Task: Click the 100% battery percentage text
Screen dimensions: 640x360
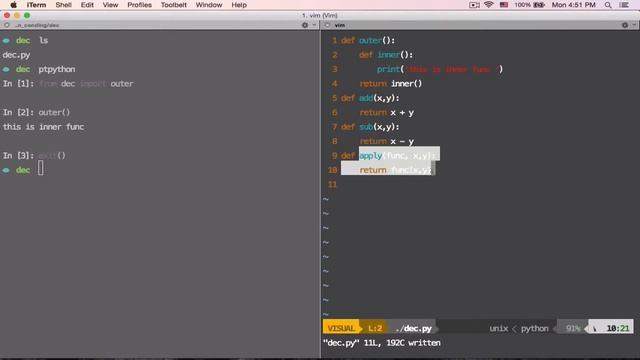Action: click(x=522, y=5)
